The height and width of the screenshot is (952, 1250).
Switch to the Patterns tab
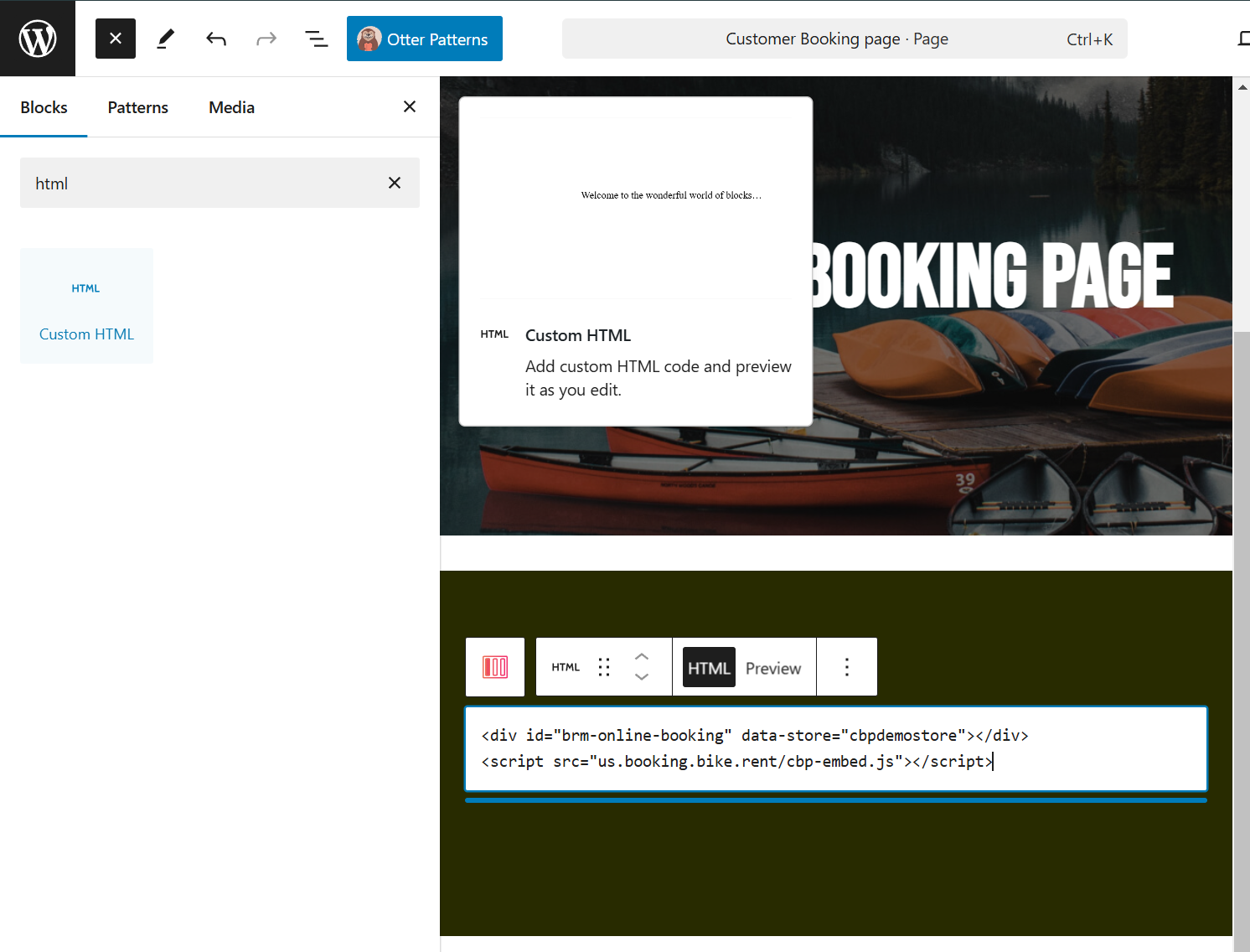pos(138,107)
